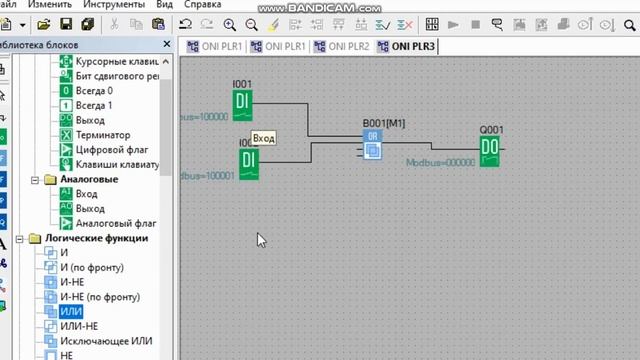Click the B001[M1] block label
The height and width of the screenshot is (360, 640).
click(384, 123)
